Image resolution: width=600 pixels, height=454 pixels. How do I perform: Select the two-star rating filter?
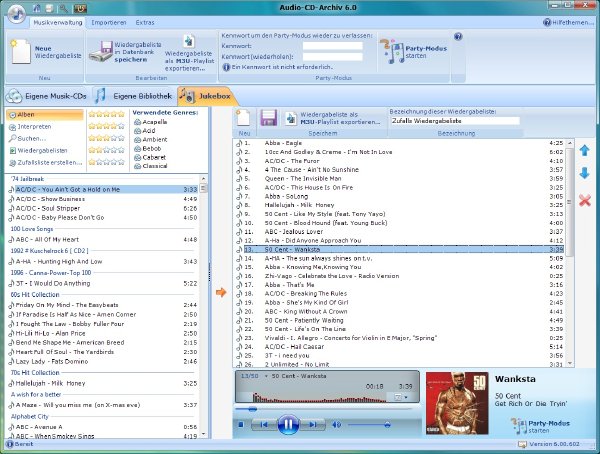coord(107,150)
